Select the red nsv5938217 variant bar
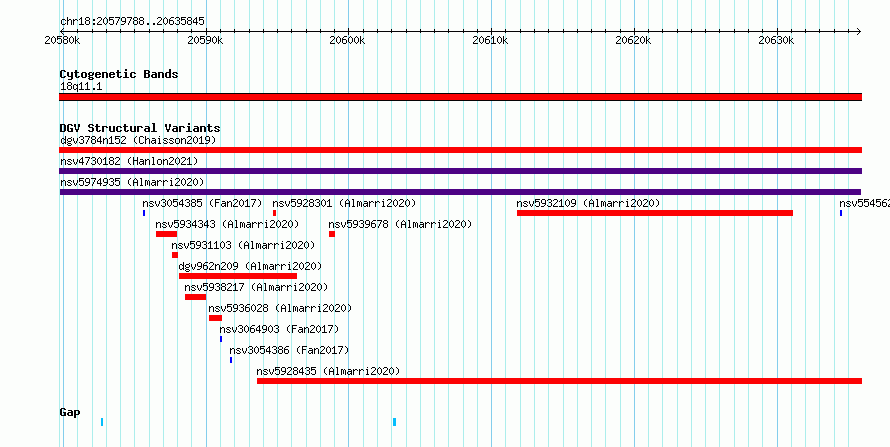 195,297
